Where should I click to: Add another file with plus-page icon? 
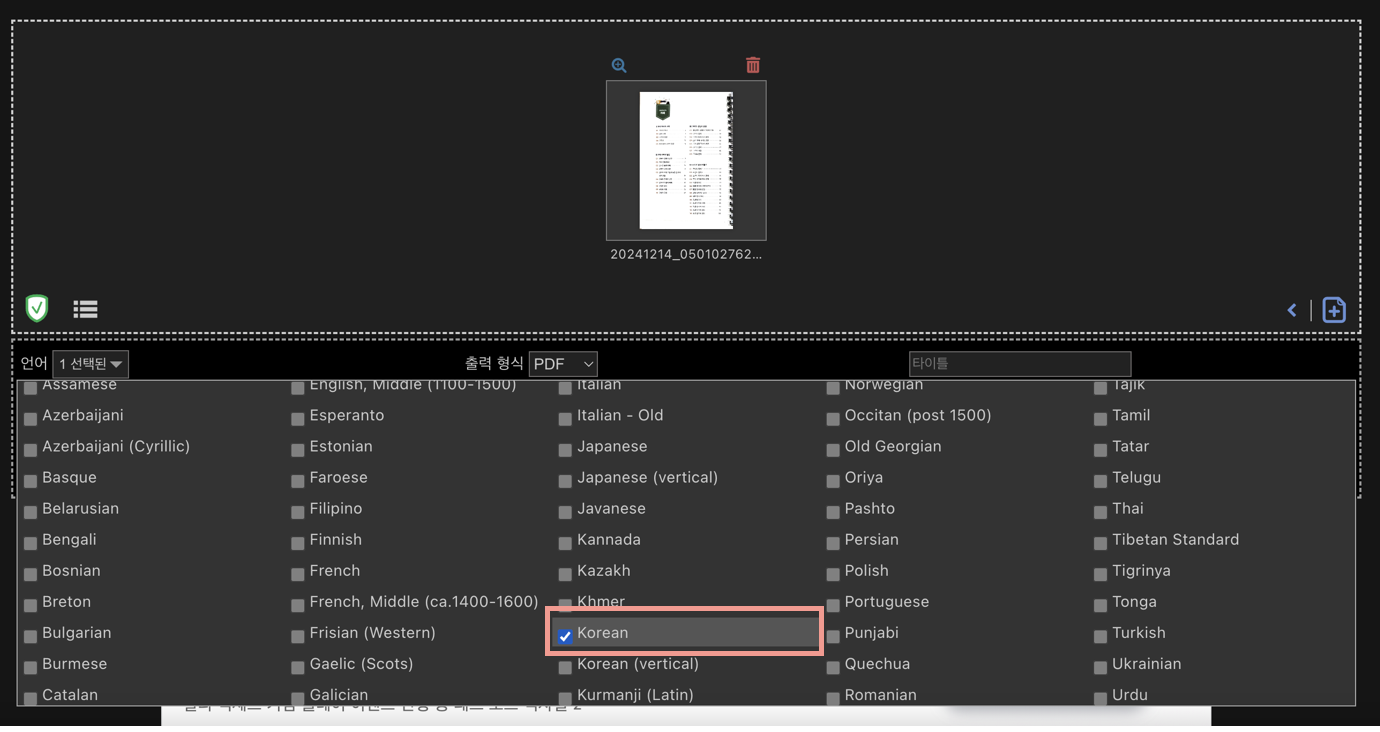1334,310
